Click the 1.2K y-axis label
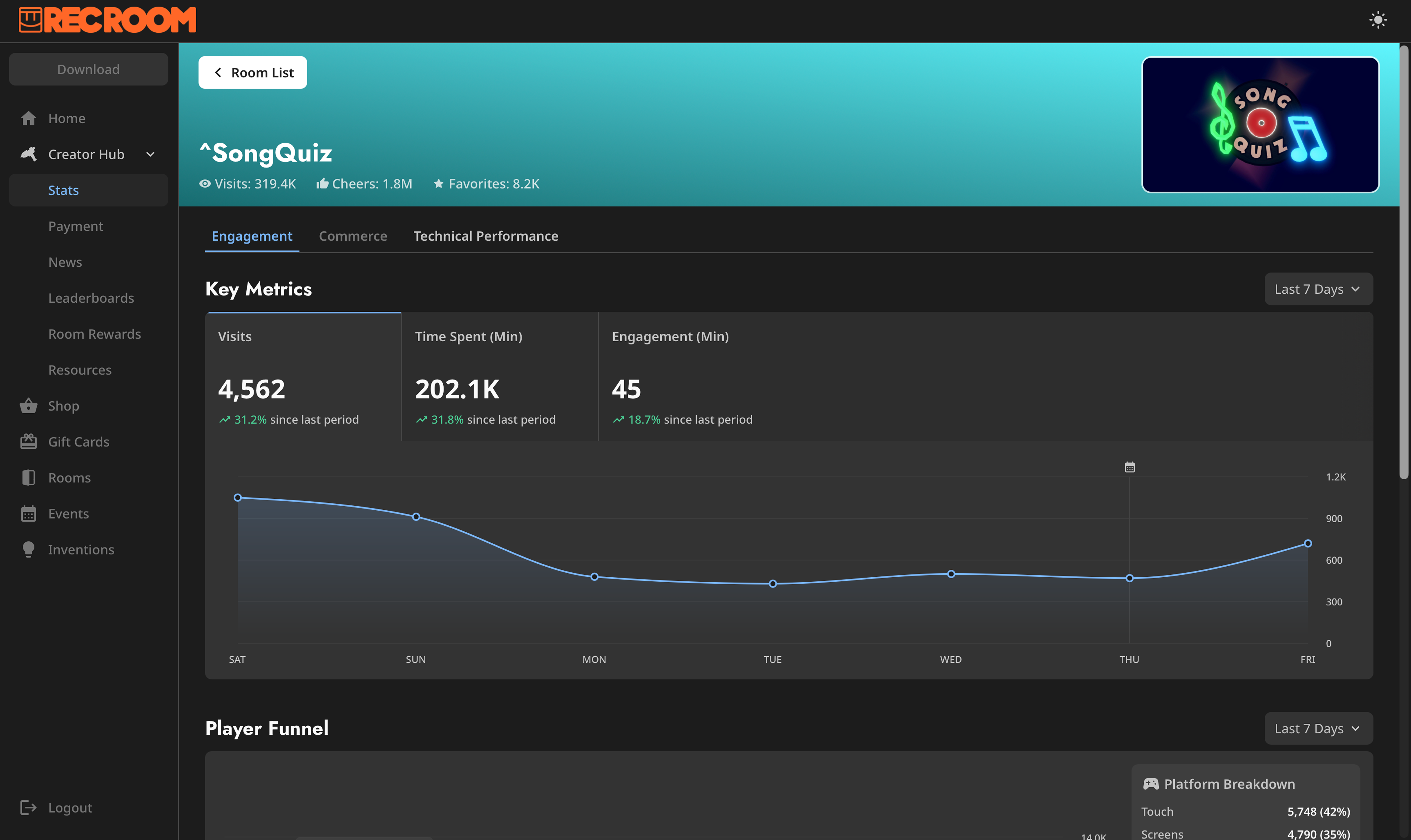Image resolution: width=1411 pixels, height=840 pixels. (1336, 477)
